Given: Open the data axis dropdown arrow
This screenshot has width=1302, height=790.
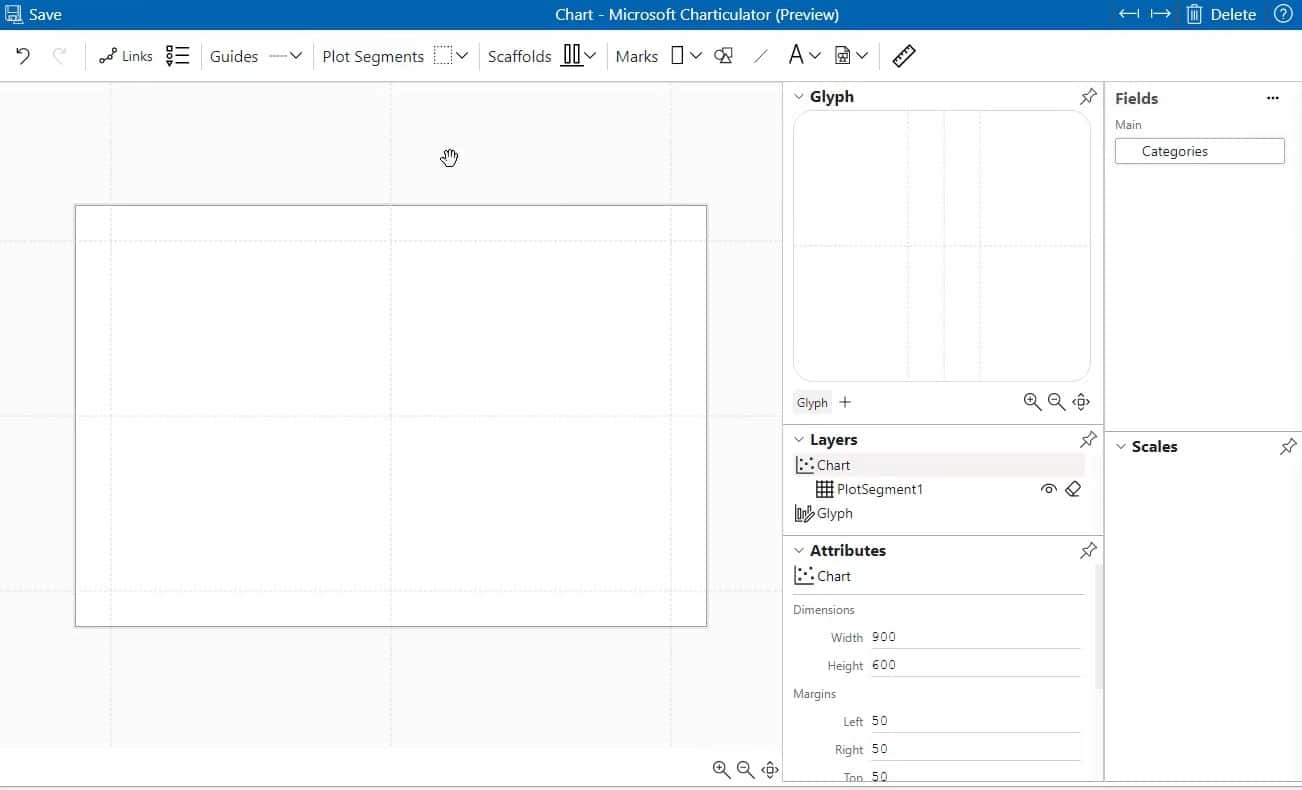Looking at the screenshot, I should 862,56.
